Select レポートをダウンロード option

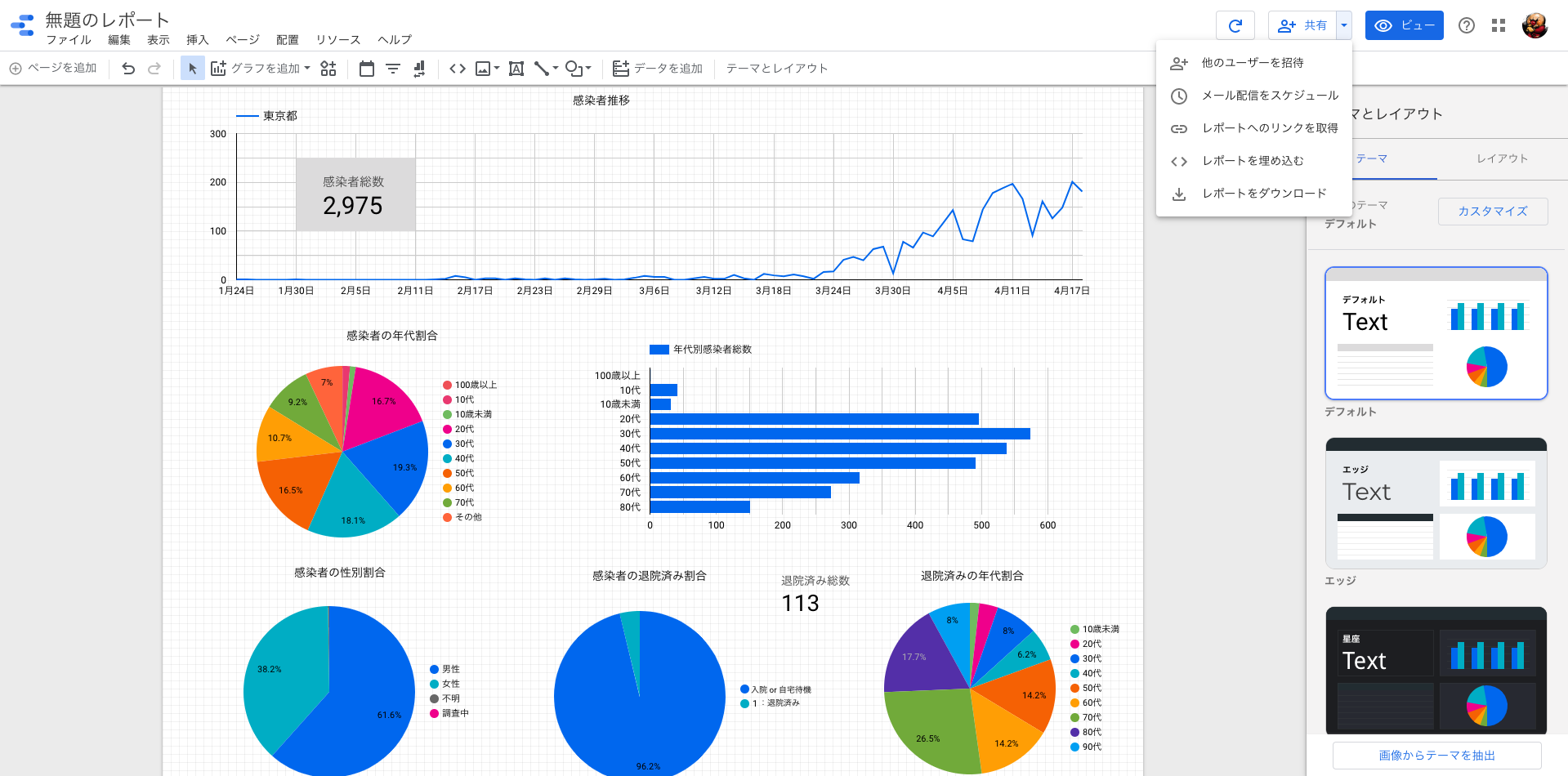coord(1254,194)
